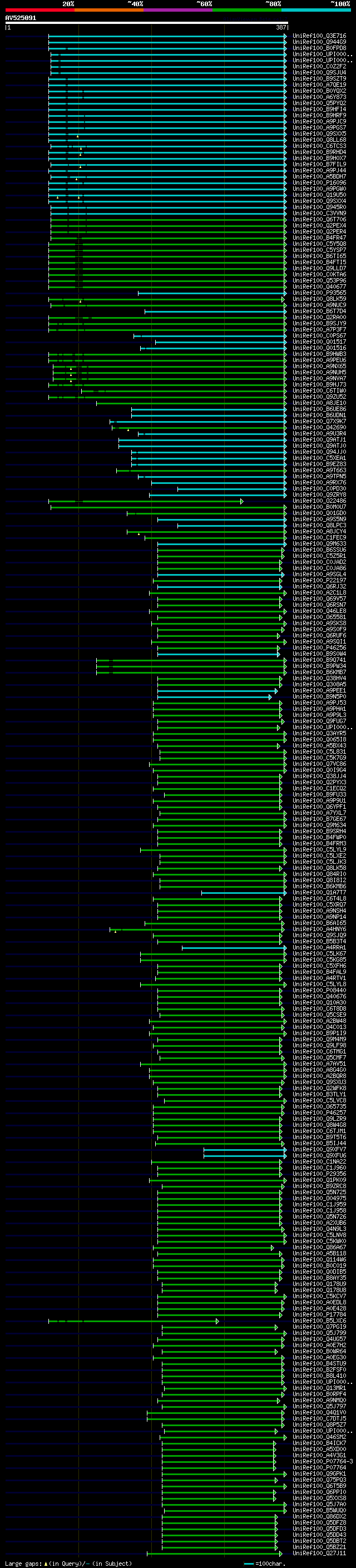
Task: Click the red segment of identity legend
Action: [39, 11]
